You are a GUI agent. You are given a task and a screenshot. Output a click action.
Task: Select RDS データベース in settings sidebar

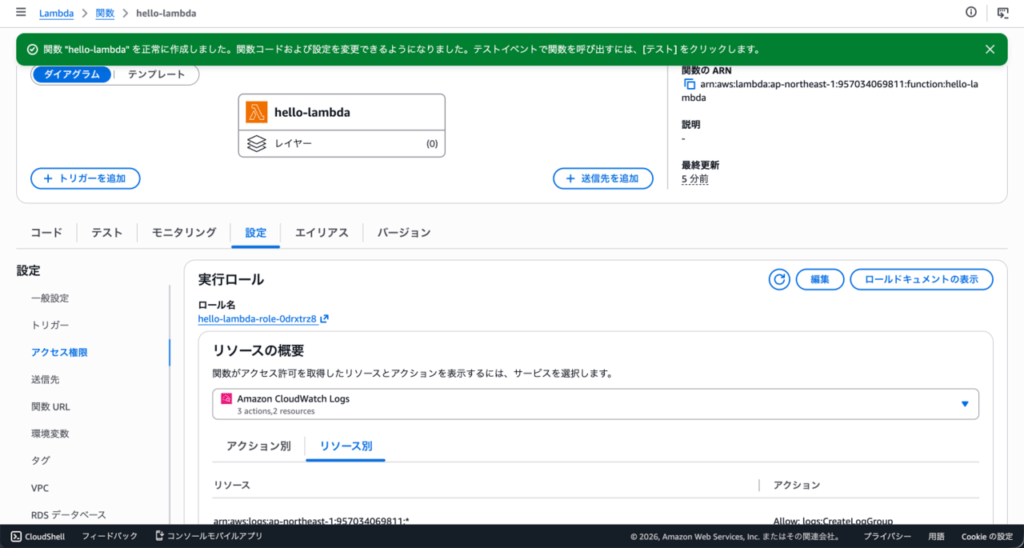69,515
